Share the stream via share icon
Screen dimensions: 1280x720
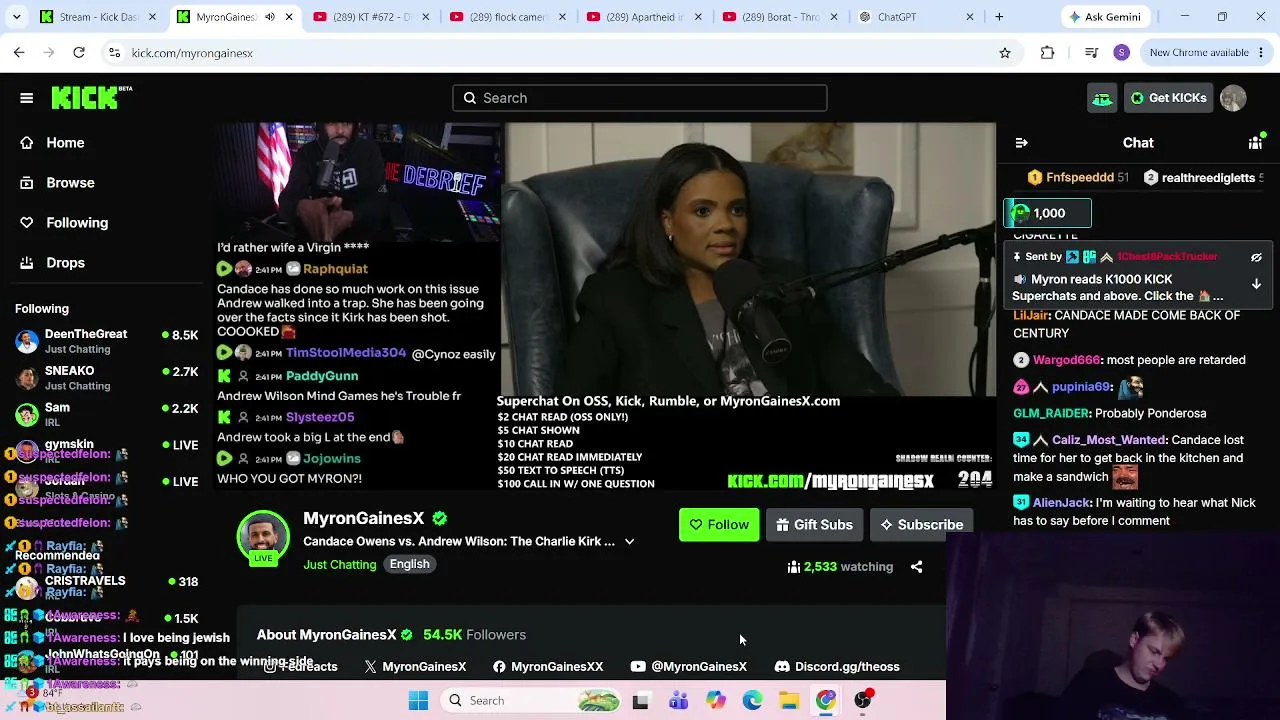tap(916, 567)
